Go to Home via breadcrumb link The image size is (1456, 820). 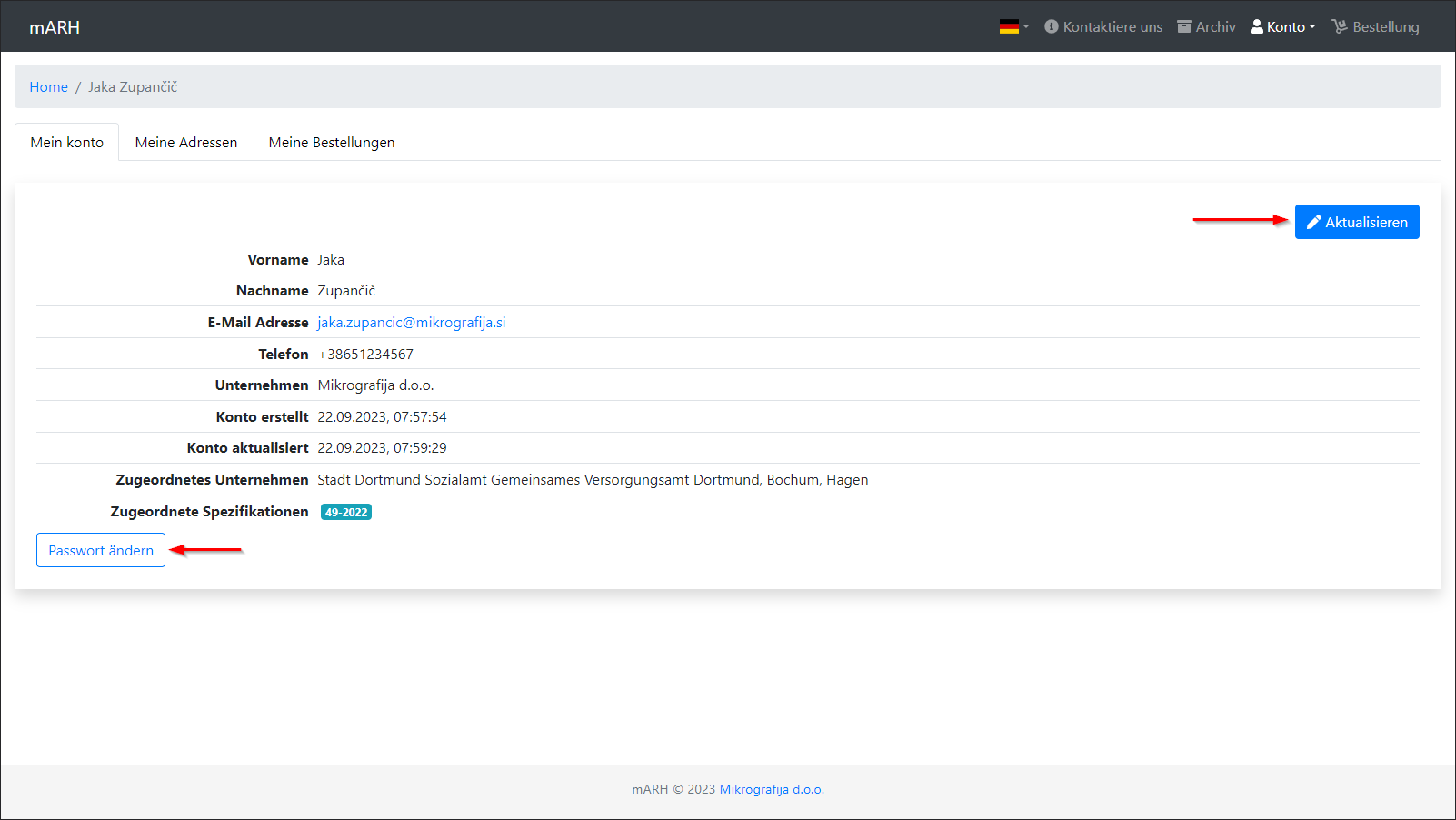click(48, 87)
